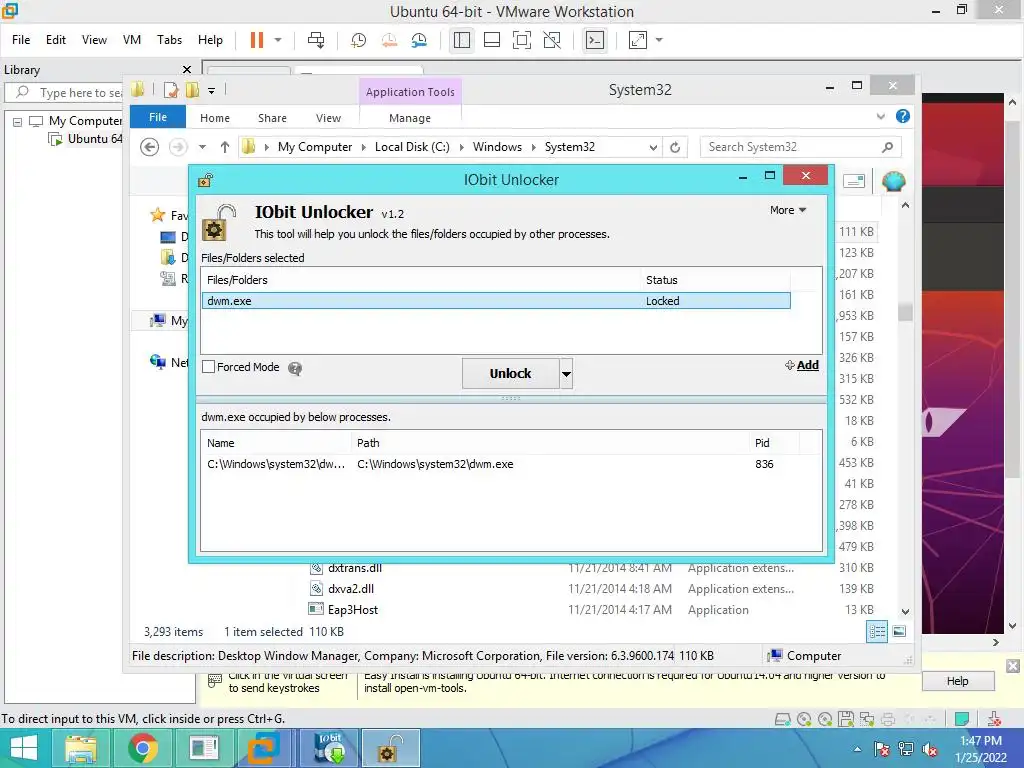Image resolution: width=1024 pixels, height=768 pixels.
Task: Open snapshot manager icon
Action: tap(419, 40)
